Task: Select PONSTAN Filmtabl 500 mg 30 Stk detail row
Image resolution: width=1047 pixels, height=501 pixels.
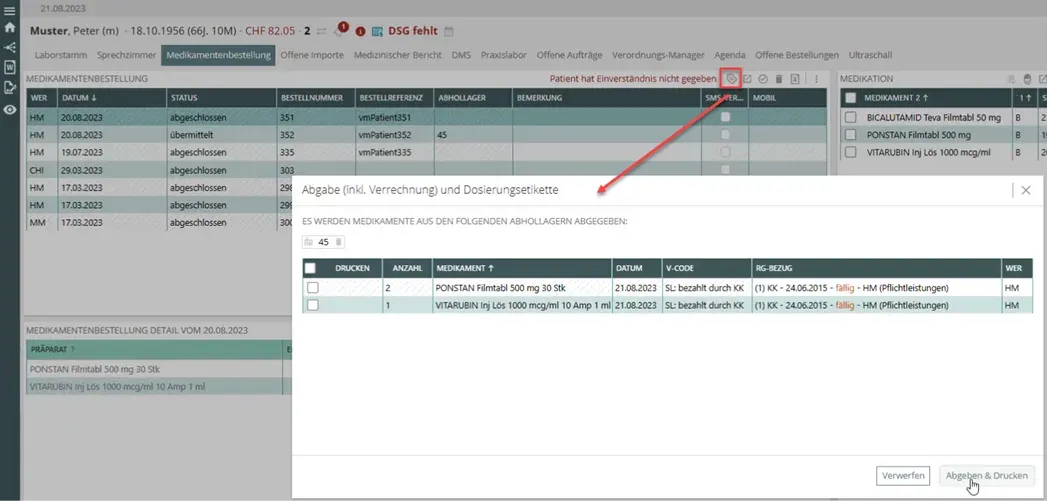Action: point(159,369)
